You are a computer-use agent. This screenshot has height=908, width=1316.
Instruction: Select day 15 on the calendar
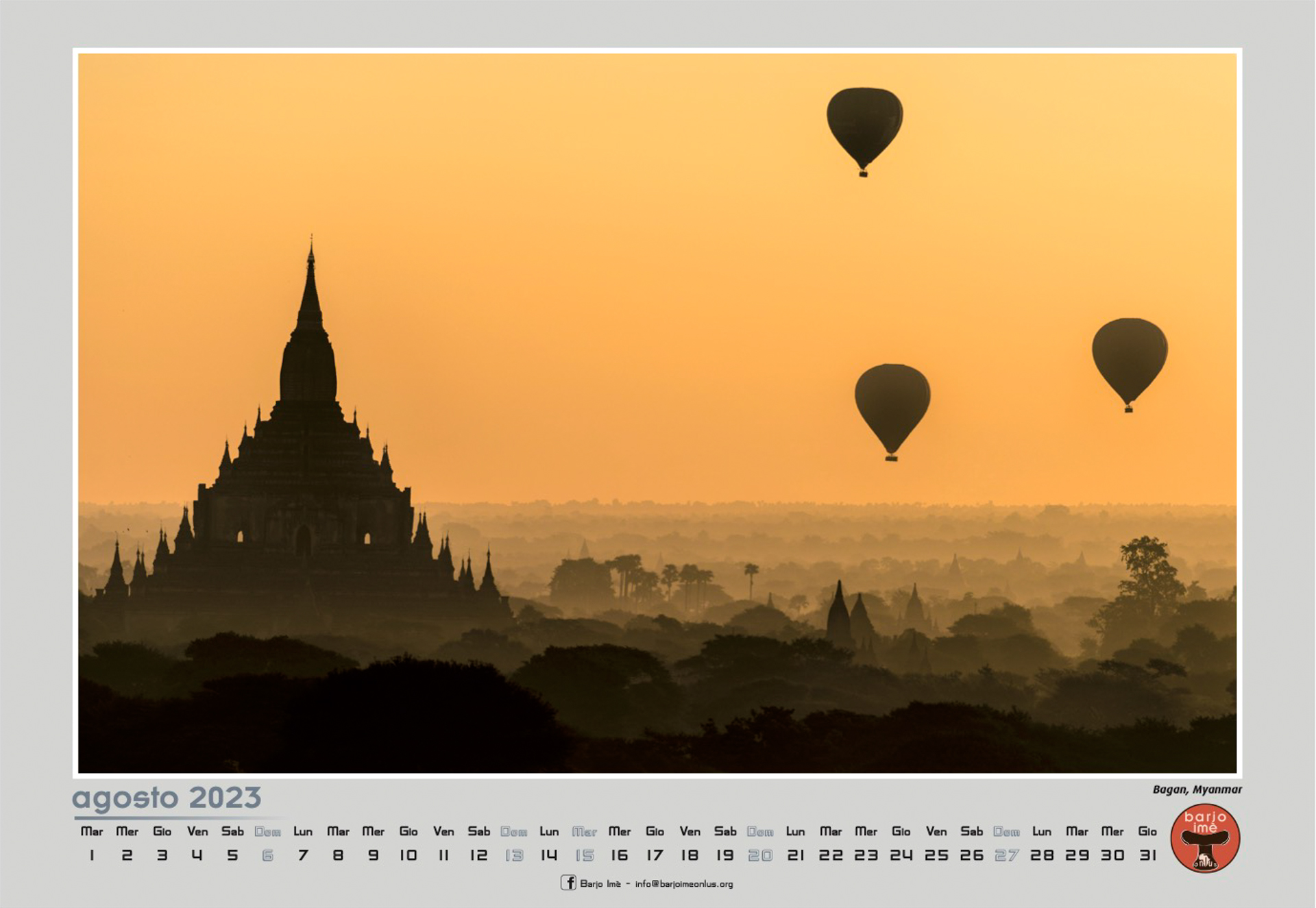coord(585,855)
